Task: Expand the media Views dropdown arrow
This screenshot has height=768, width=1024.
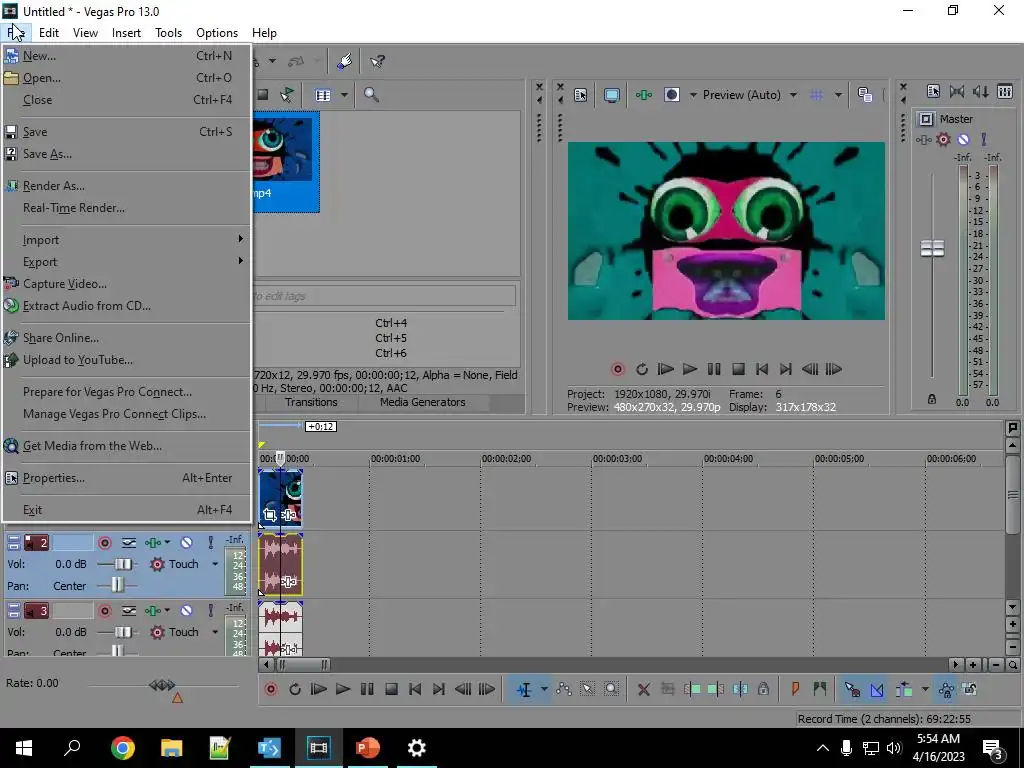Action: [344, 95]
